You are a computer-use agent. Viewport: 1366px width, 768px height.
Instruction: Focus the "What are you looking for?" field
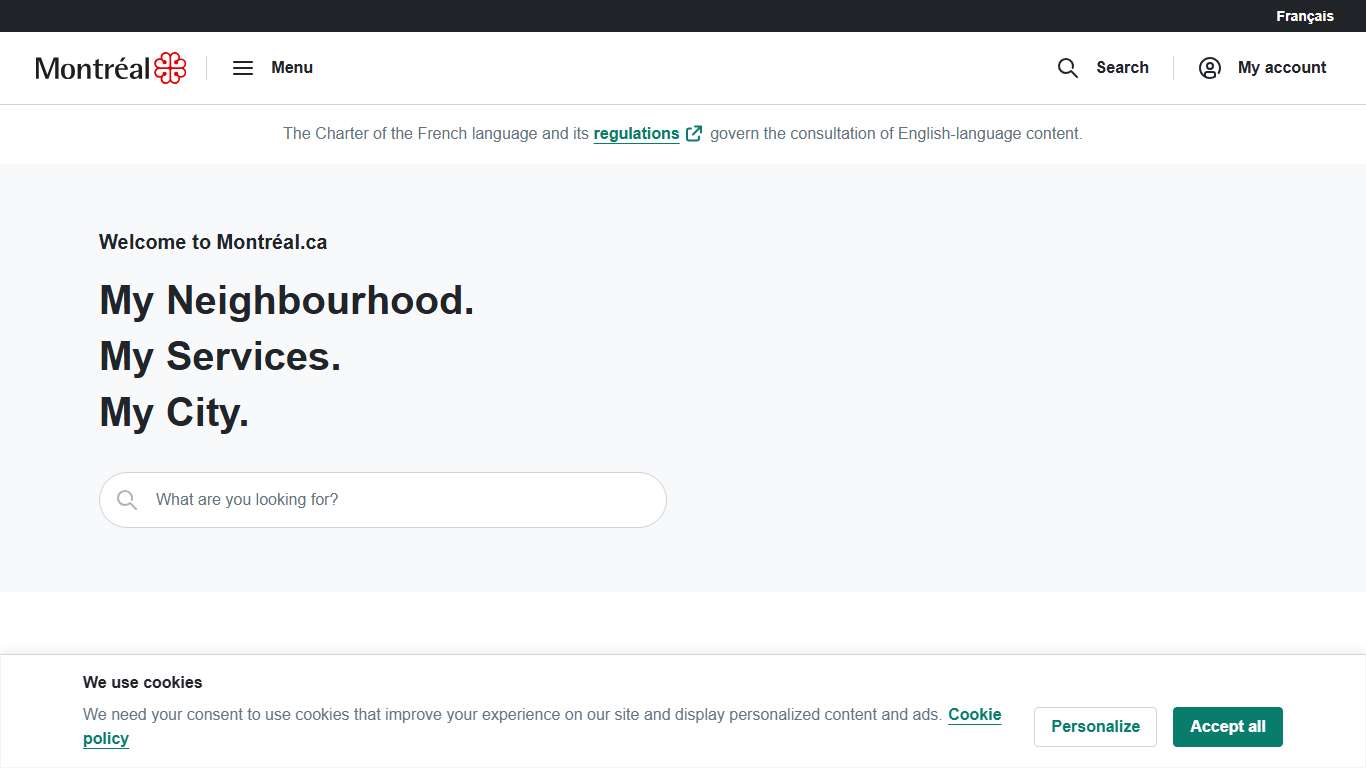pos(400,500)
